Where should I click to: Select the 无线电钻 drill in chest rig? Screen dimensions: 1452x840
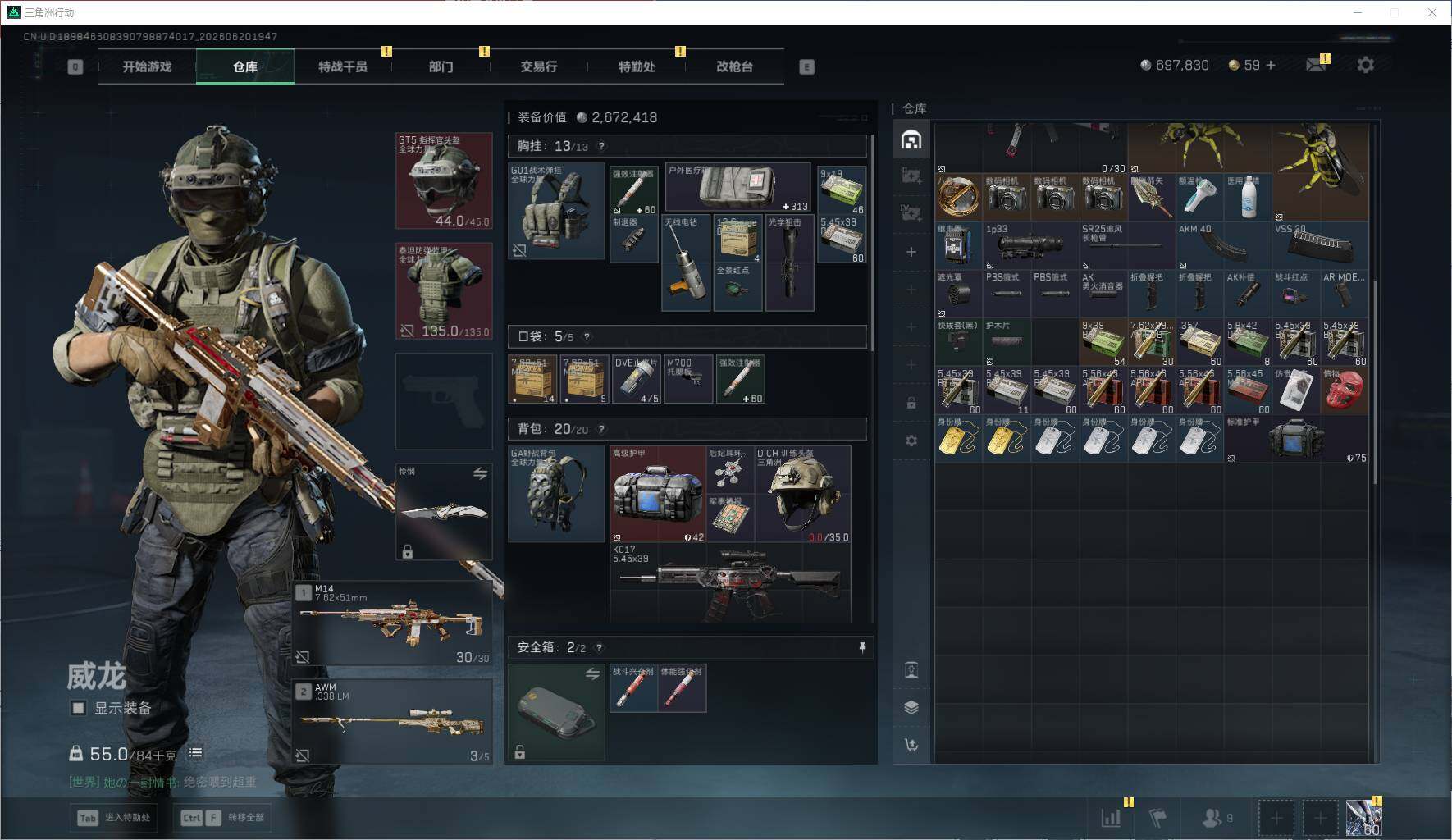(x=686, y=262)
